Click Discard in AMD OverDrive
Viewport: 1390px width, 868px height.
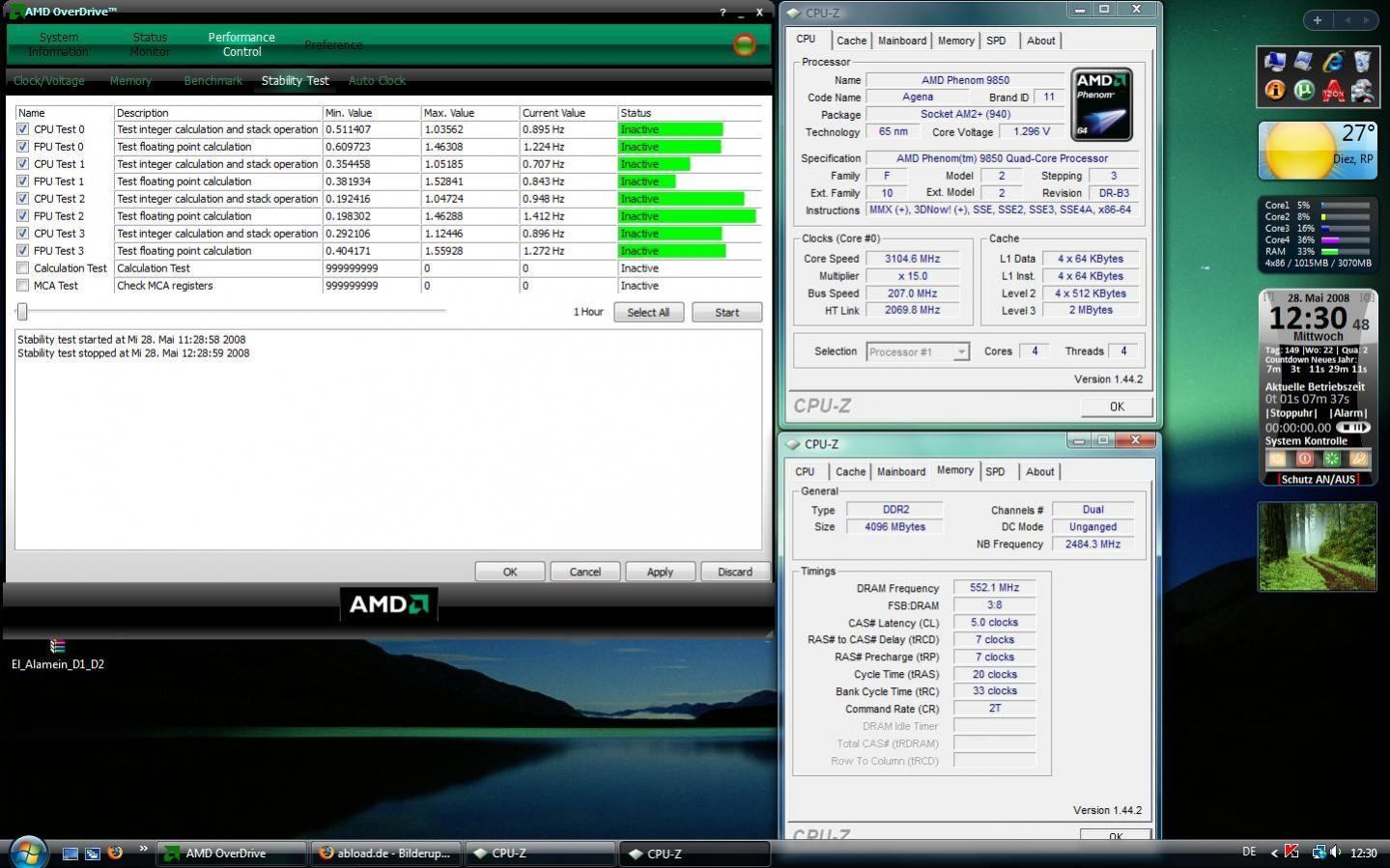pos(734,572)
